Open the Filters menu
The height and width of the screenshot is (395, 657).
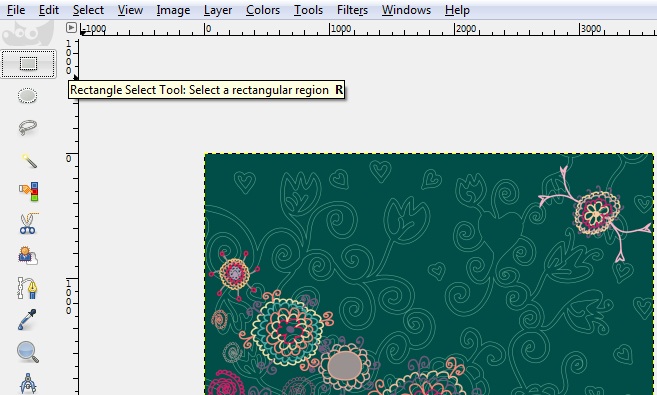[352, 10]
